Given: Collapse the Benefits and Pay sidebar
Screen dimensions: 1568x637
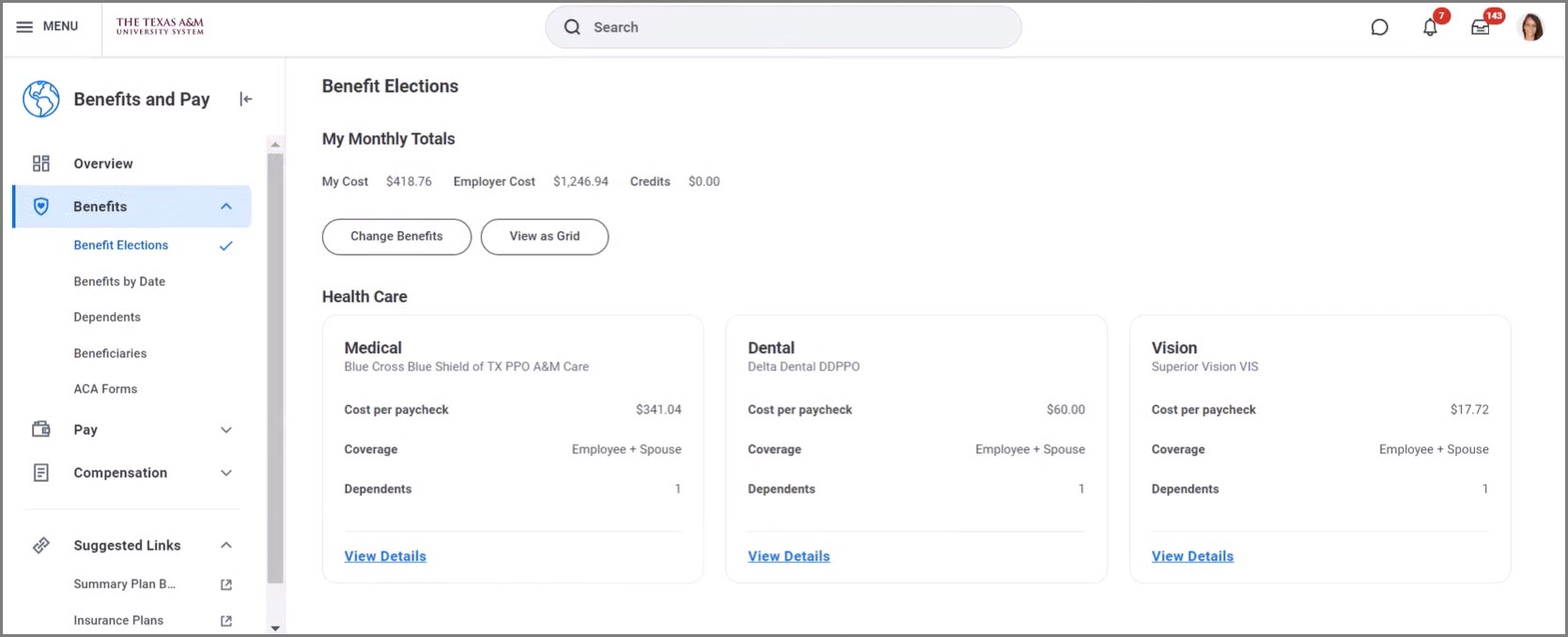Looking at the screenshot, I should [x=245, y=100].
